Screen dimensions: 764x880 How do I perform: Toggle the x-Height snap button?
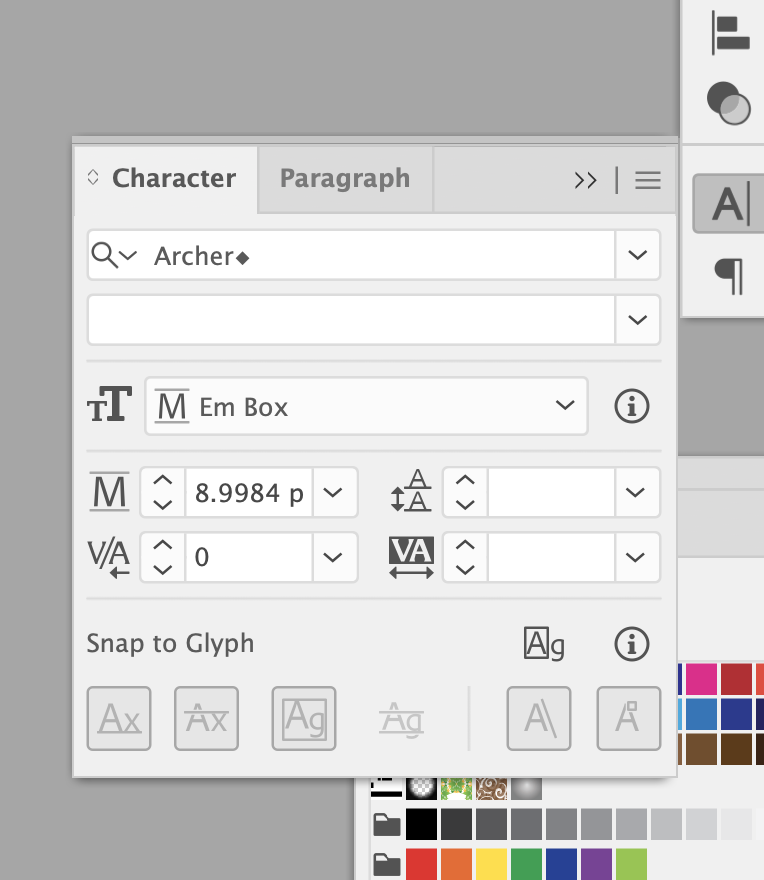click(206, 719)
